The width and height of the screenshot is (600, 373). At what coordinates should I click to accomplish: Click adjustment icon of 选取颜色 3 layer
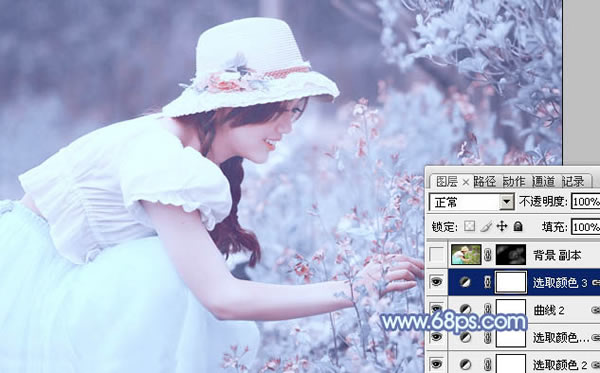tap(465, 282)
